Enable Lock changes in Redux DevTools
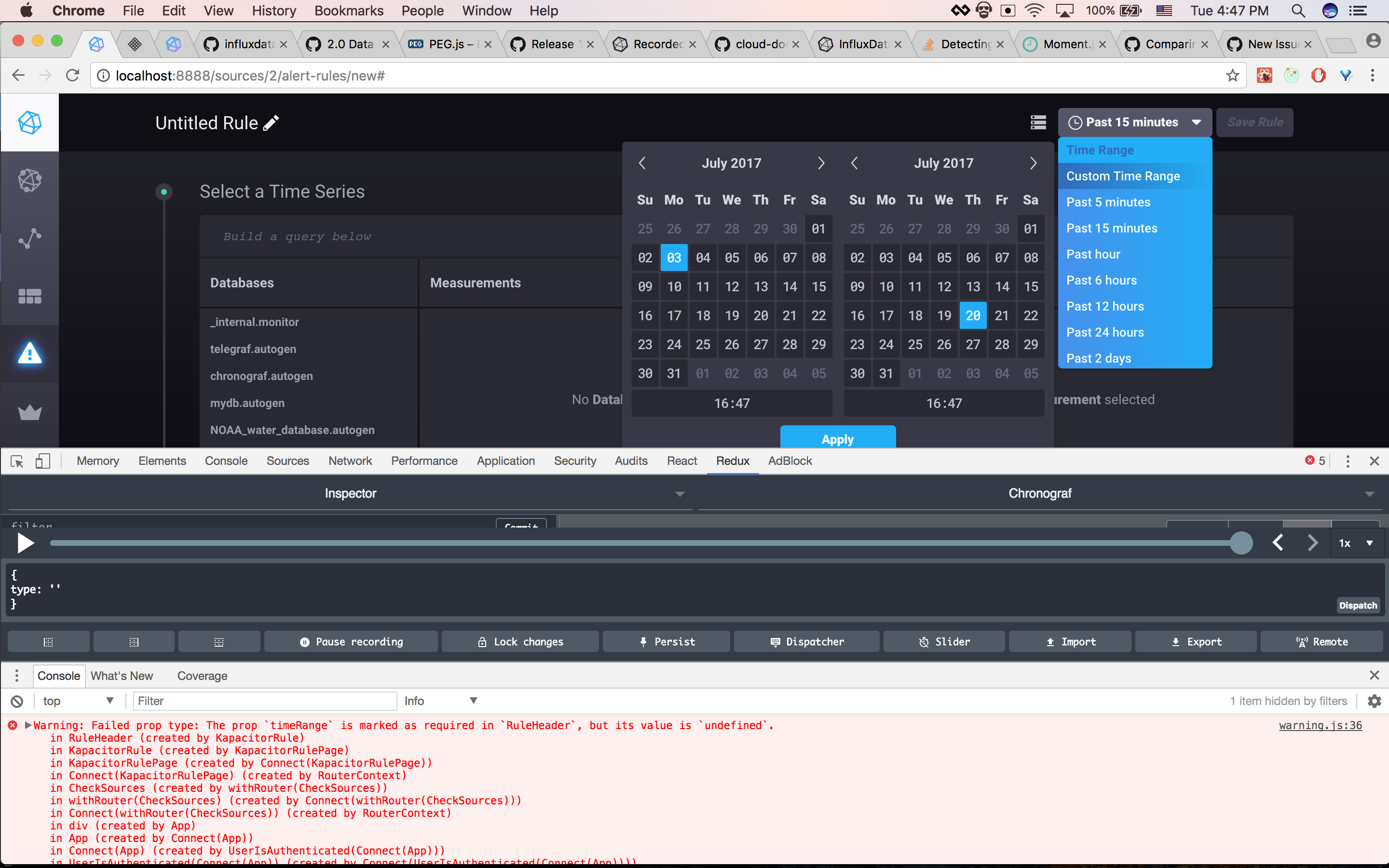Image resolution: width=1389 pixels, height=868 pixels. point(519,641)
